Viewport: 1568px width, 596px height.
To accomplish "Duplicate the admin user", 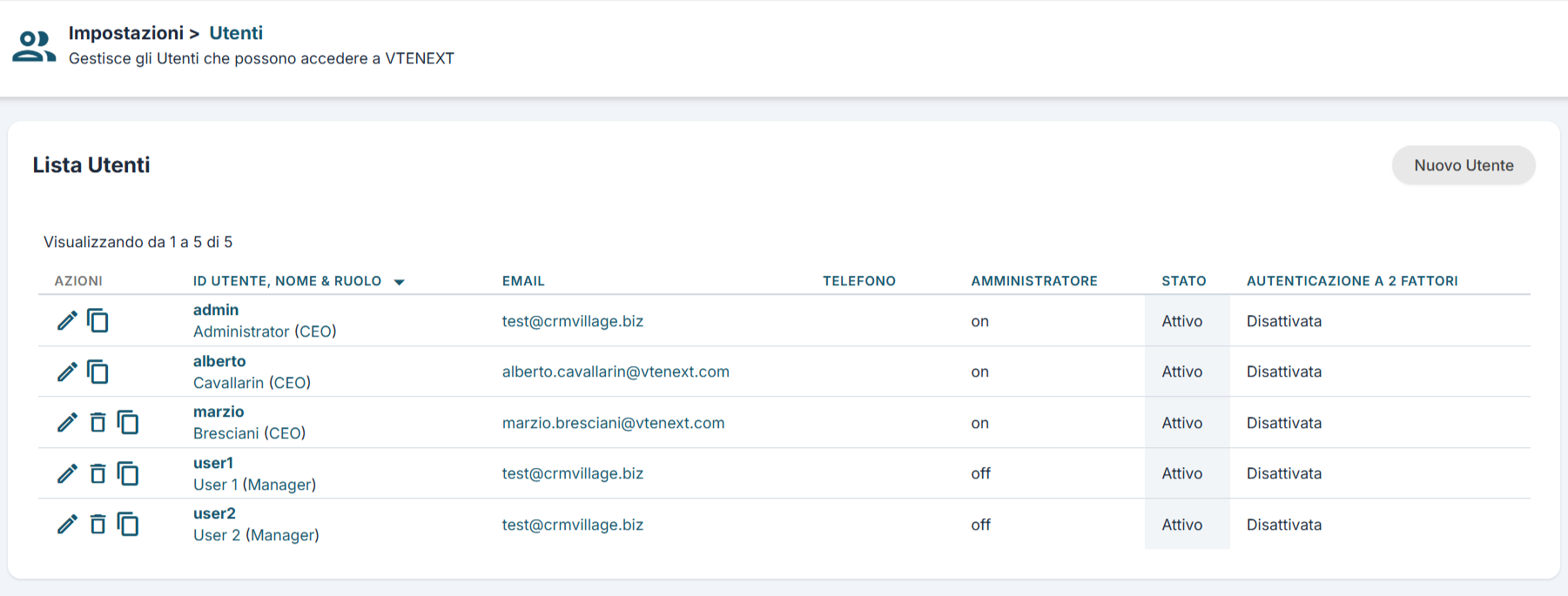I will point(98,321).
